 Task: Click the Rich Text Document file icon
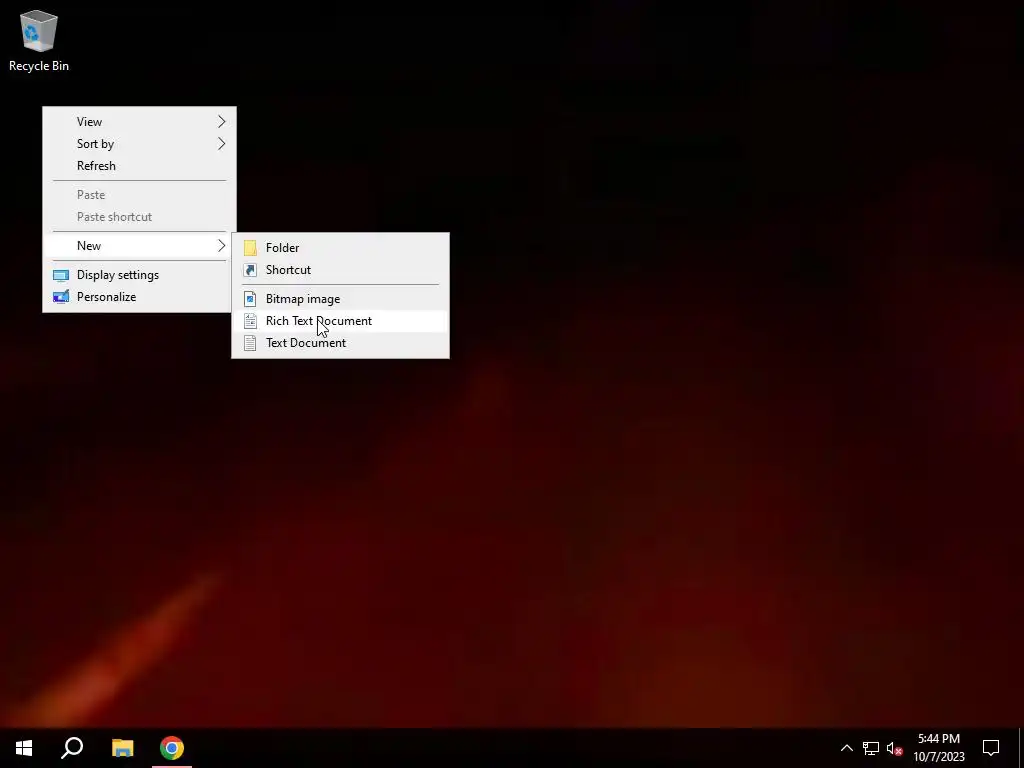click(250, 321)
